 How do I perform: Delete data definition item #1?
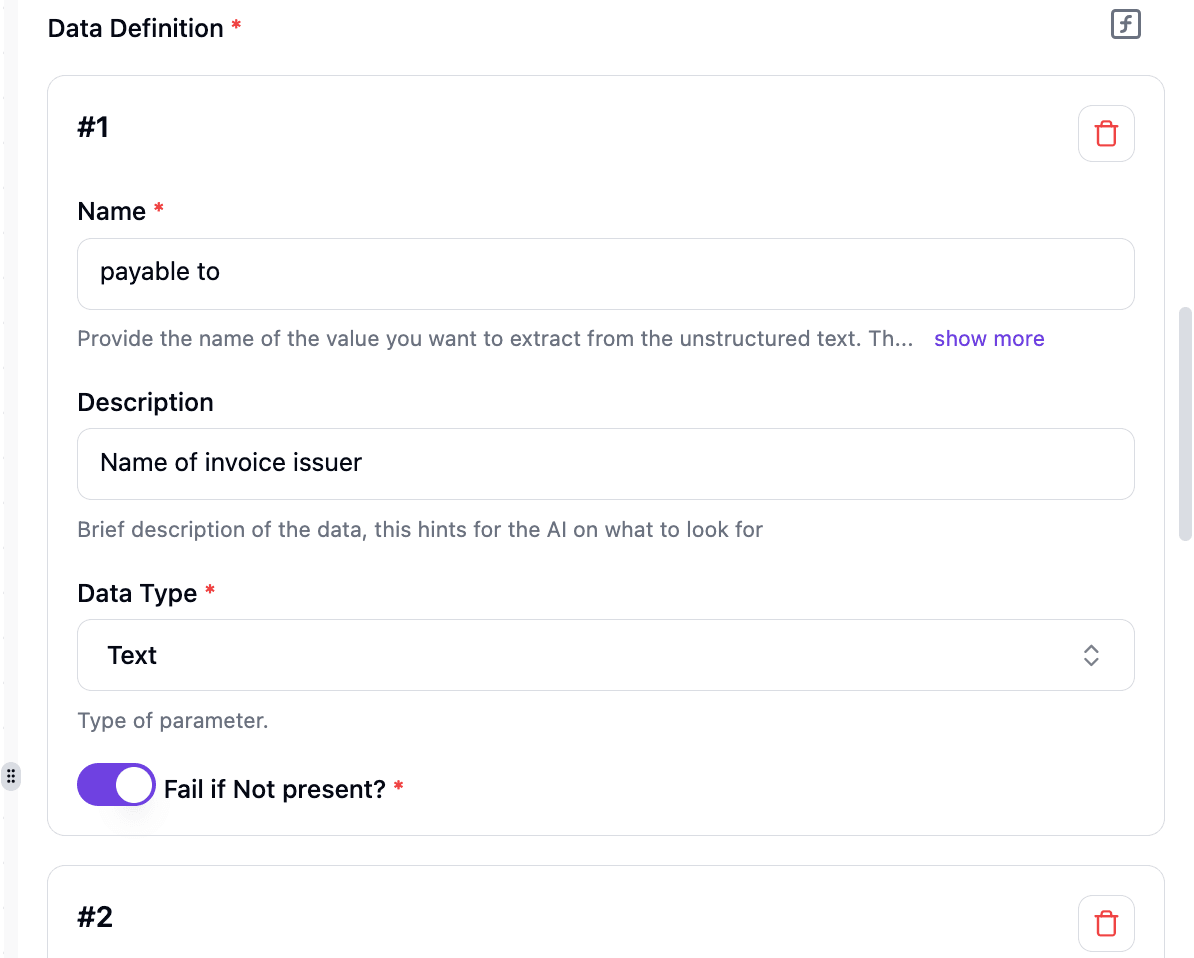[x=1106, y=133]
